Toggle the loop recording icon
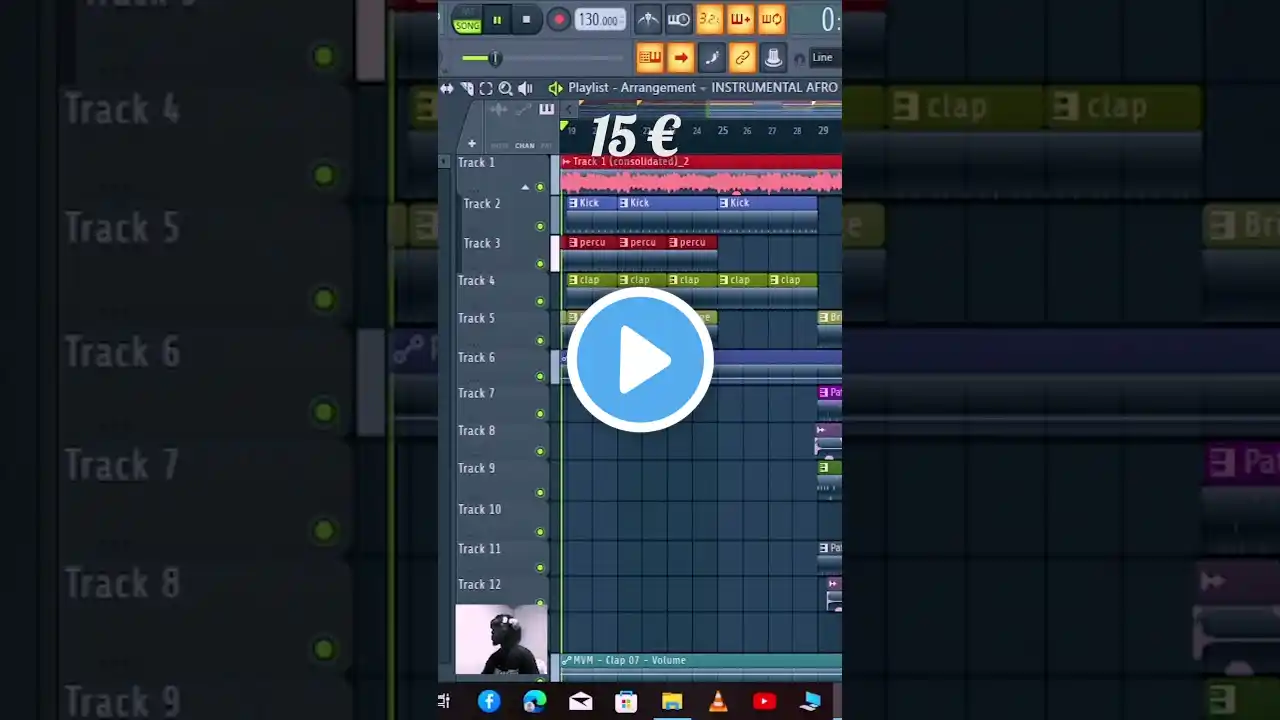This screenshot has height=720, width=1280. pos(771,19)
